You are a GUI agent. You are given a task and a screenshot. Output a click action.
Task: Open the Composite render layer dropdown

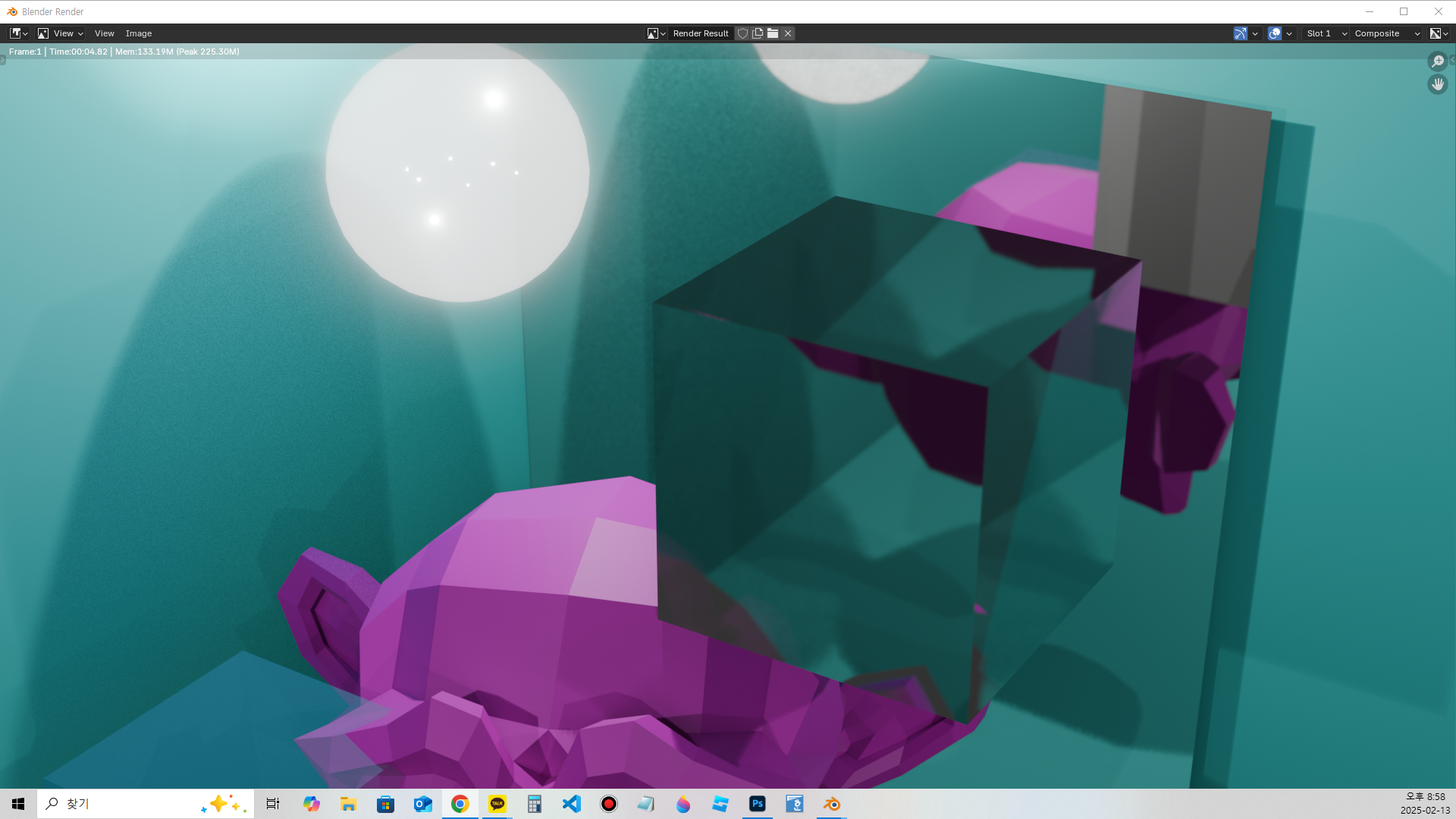1386,33
